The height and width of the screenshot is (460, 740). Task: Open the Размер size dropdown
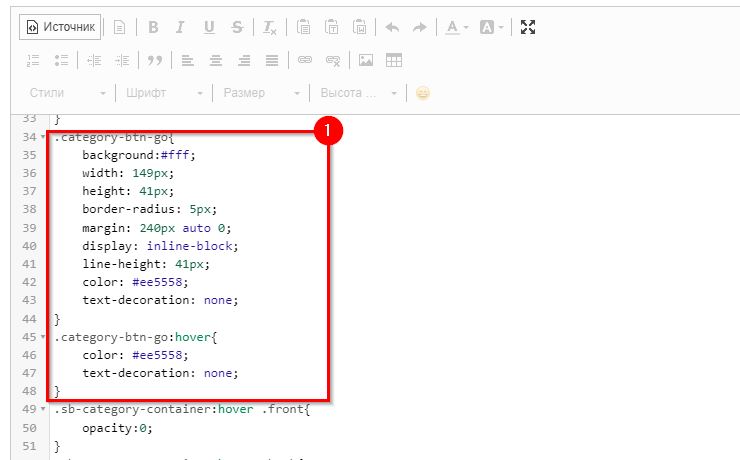(260, 93)
